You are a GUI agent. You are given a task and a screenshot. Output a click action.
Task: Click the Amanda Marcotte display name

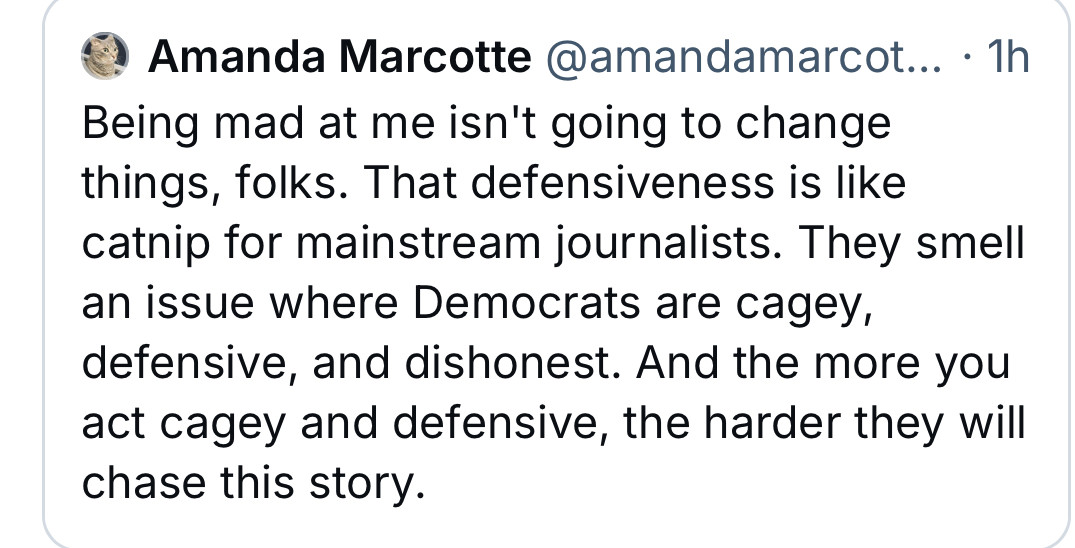339,57
